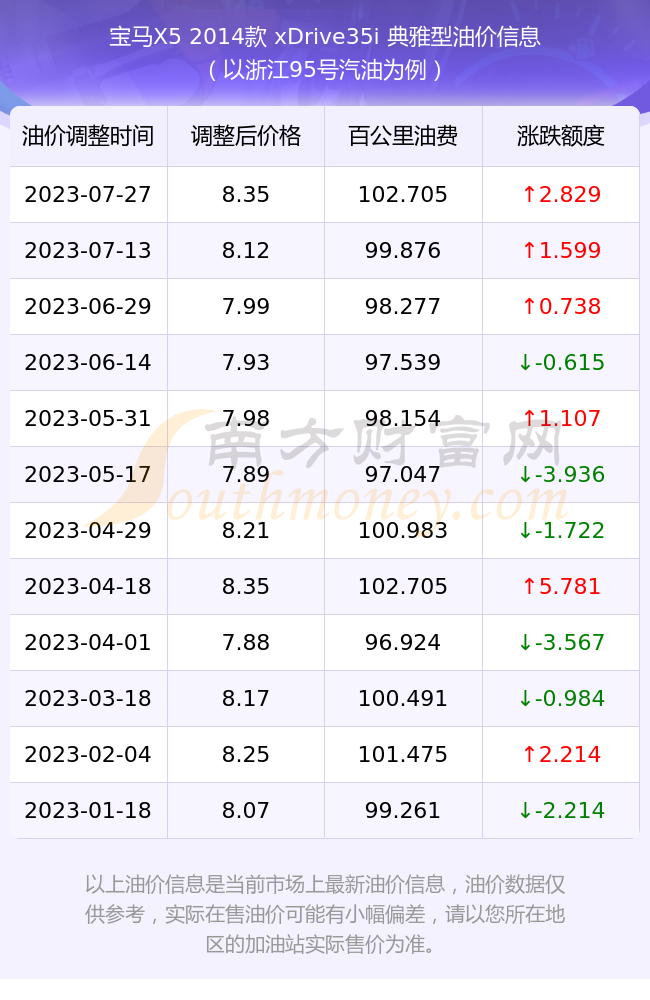Image resolution: width=650 pixels, height=1000 pixels.
Task: Click the green down arrow beside -3.936
Action: click(526, 474)
